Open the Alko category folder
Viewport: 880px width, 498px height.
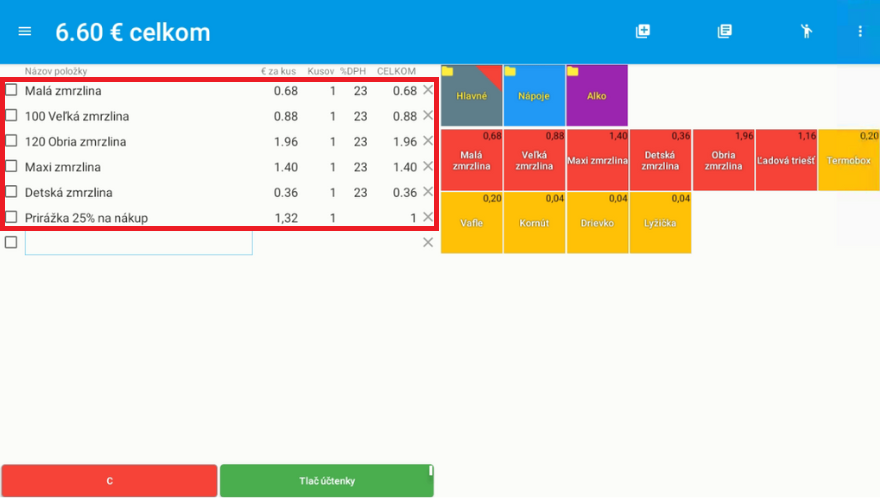click(597, 96)
